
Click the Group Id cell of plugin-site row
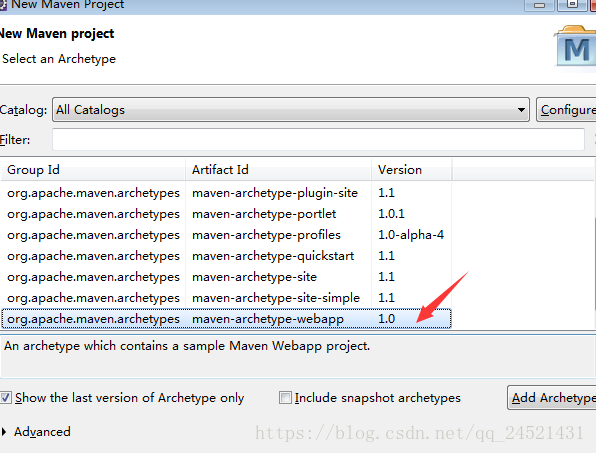(93, 193)
